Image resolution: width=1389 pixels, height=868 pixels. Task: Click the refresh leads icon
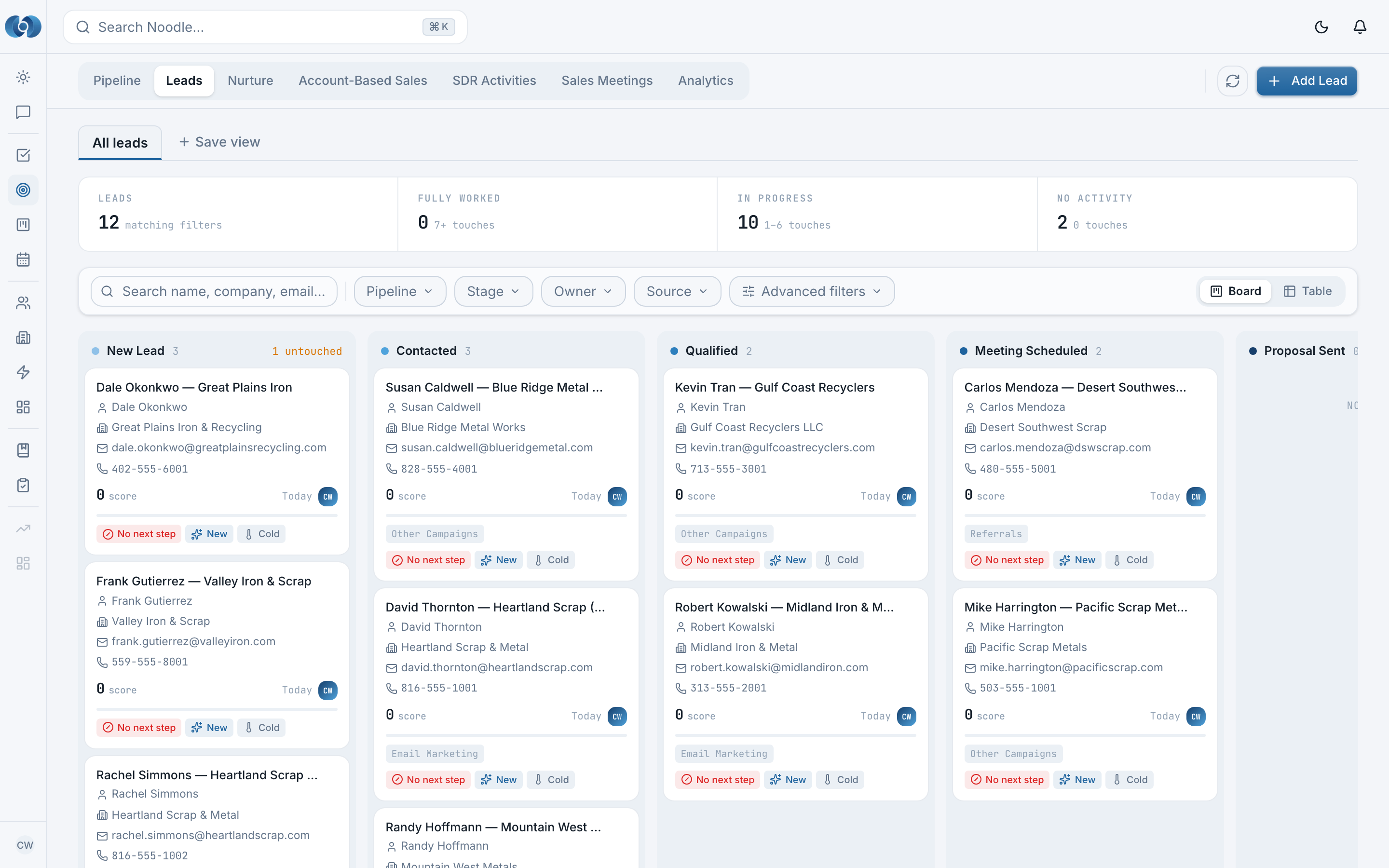tap(1232, 81)
